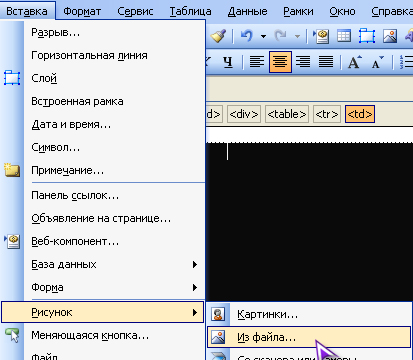413x360 pixels.
Task: Open the Таблица menu
Action: pos(190,11)
